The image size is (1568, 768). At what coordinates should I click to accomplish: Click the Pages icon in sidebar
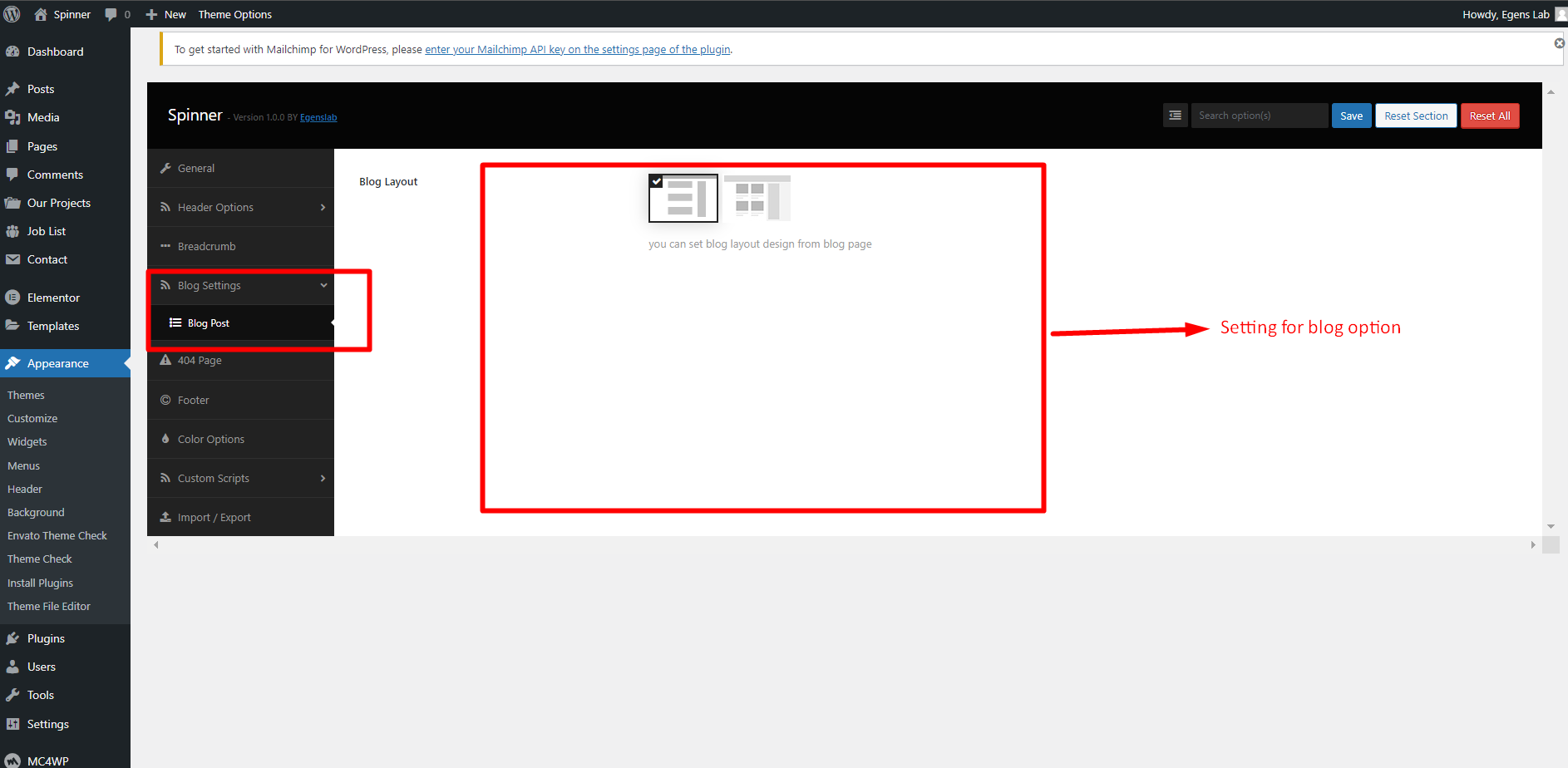(12, 146)
